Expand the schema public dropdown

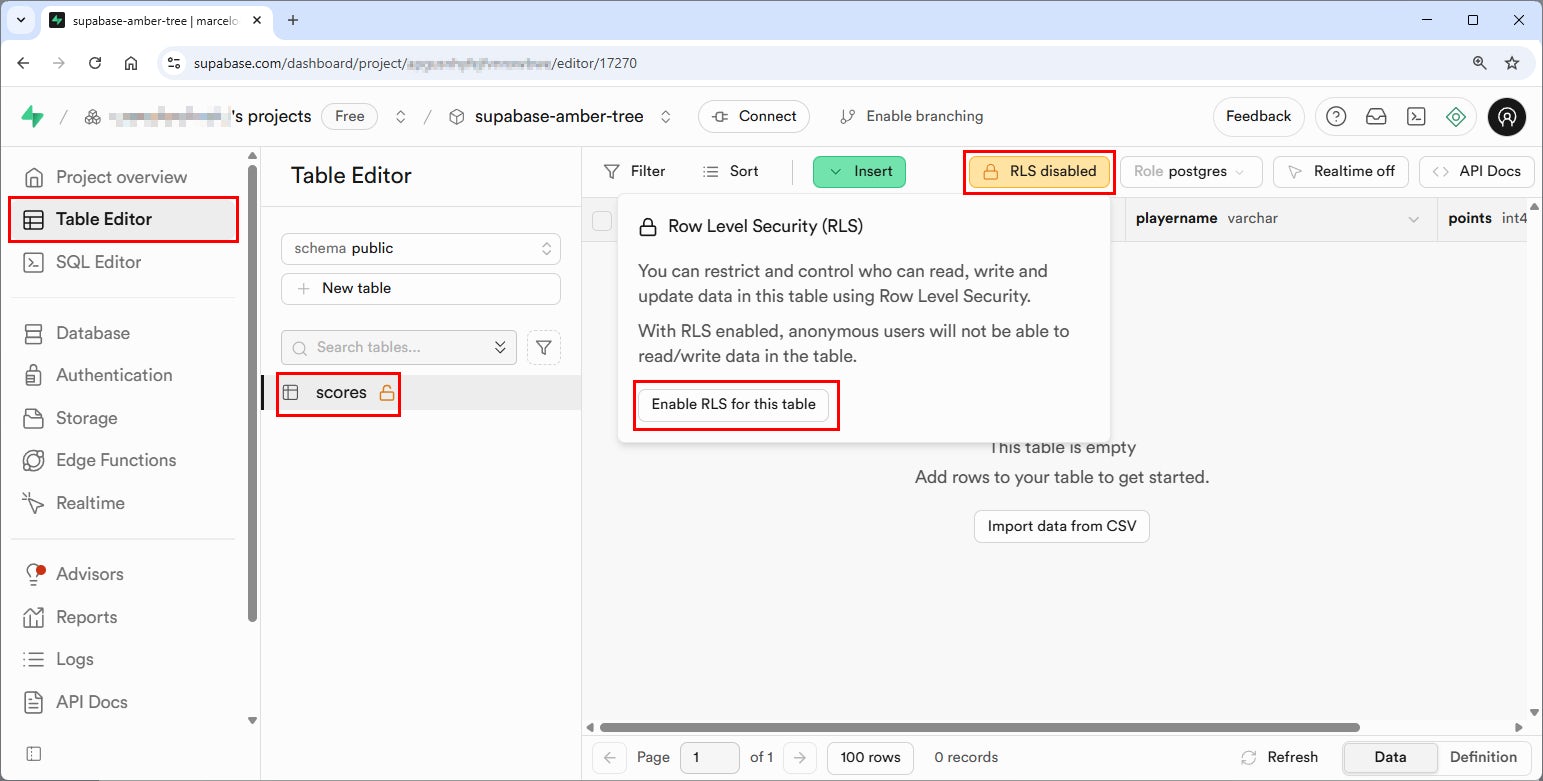420,248
